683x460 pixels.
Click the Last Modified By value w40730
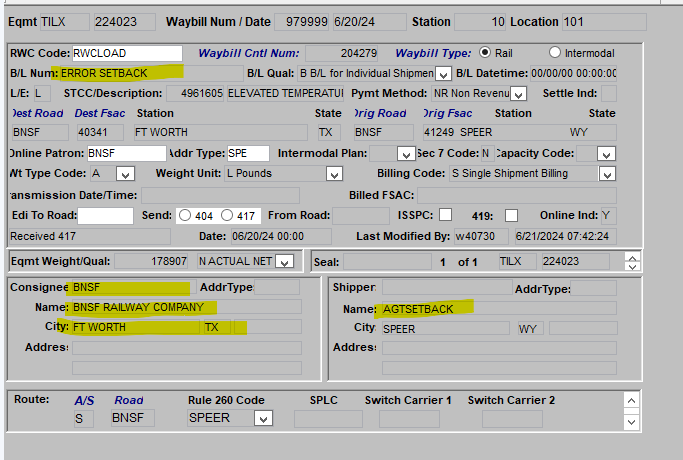coord(481,237)
